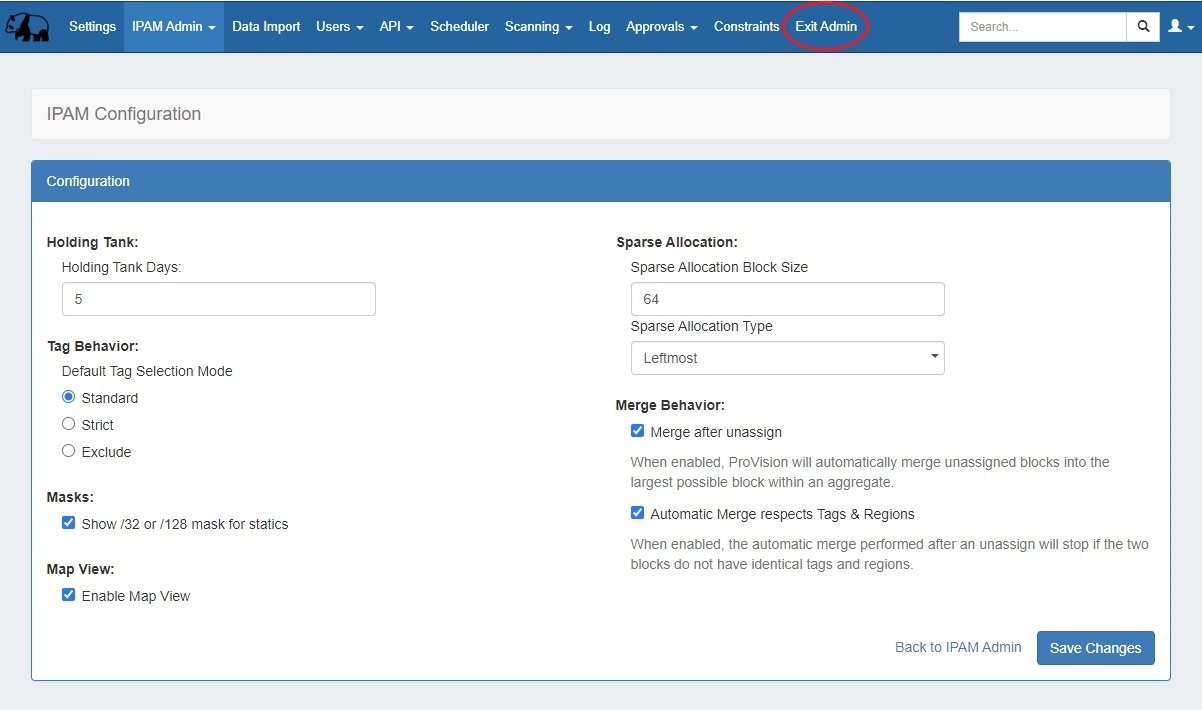This screenshot has height=710, width=1202.
Task: Open the Sparse Allocation Type dropdown
Action: pos(787,358)
